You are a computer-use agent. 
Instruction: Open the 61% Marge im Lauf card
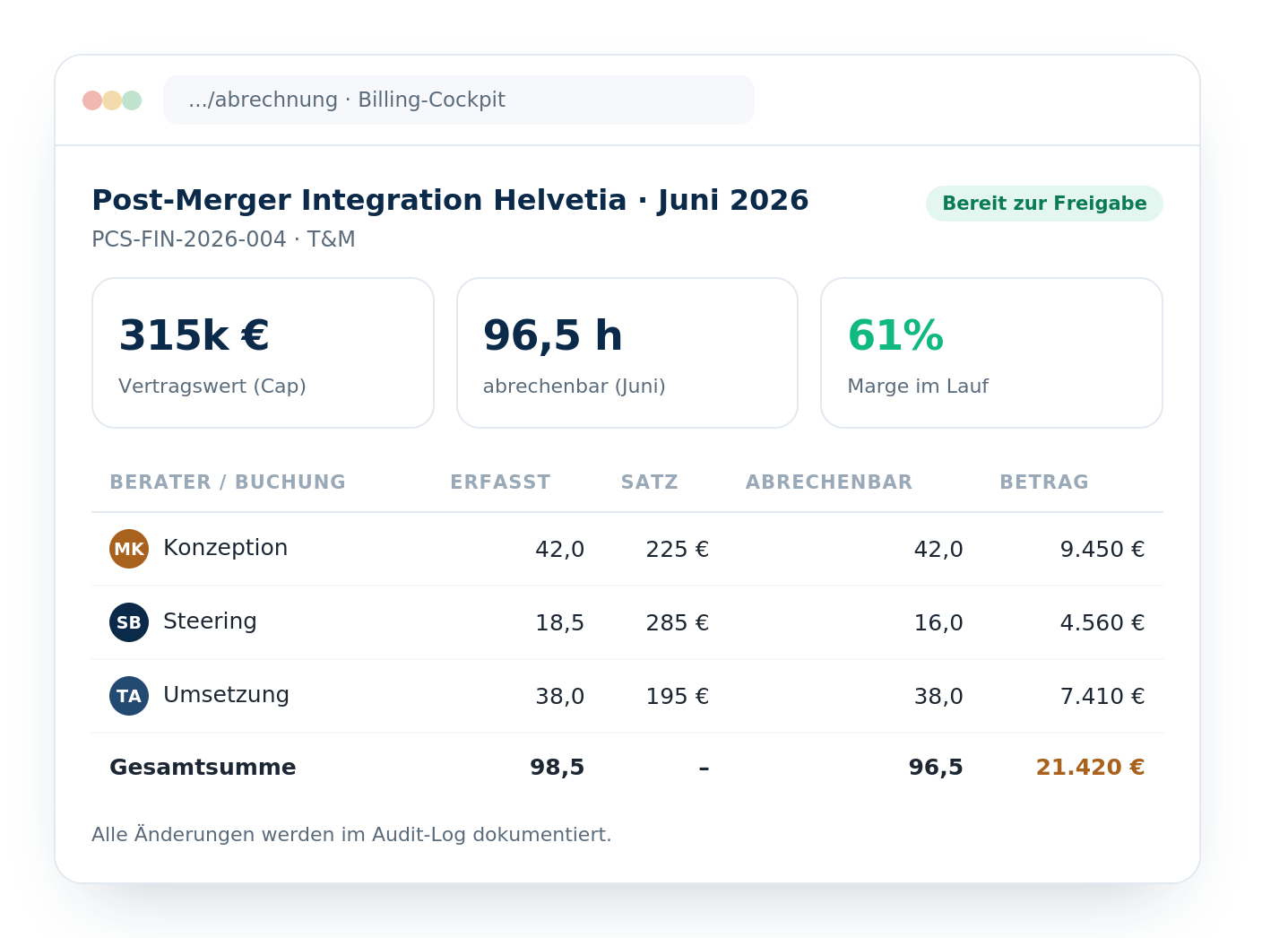click(x=991, y=352)
